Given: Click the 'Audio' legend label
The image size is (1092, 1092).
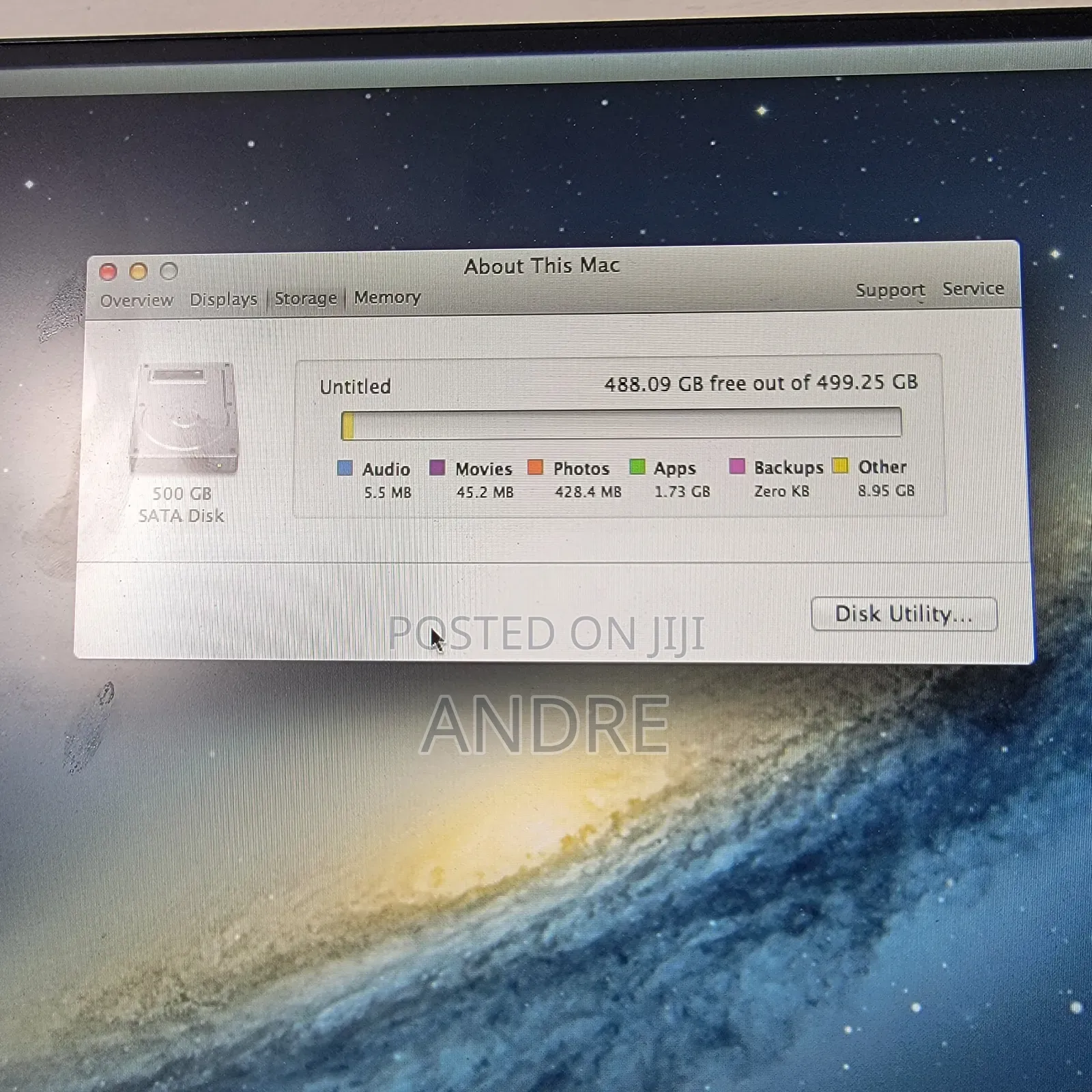Looking at the screenshot, I should [386, 470].
